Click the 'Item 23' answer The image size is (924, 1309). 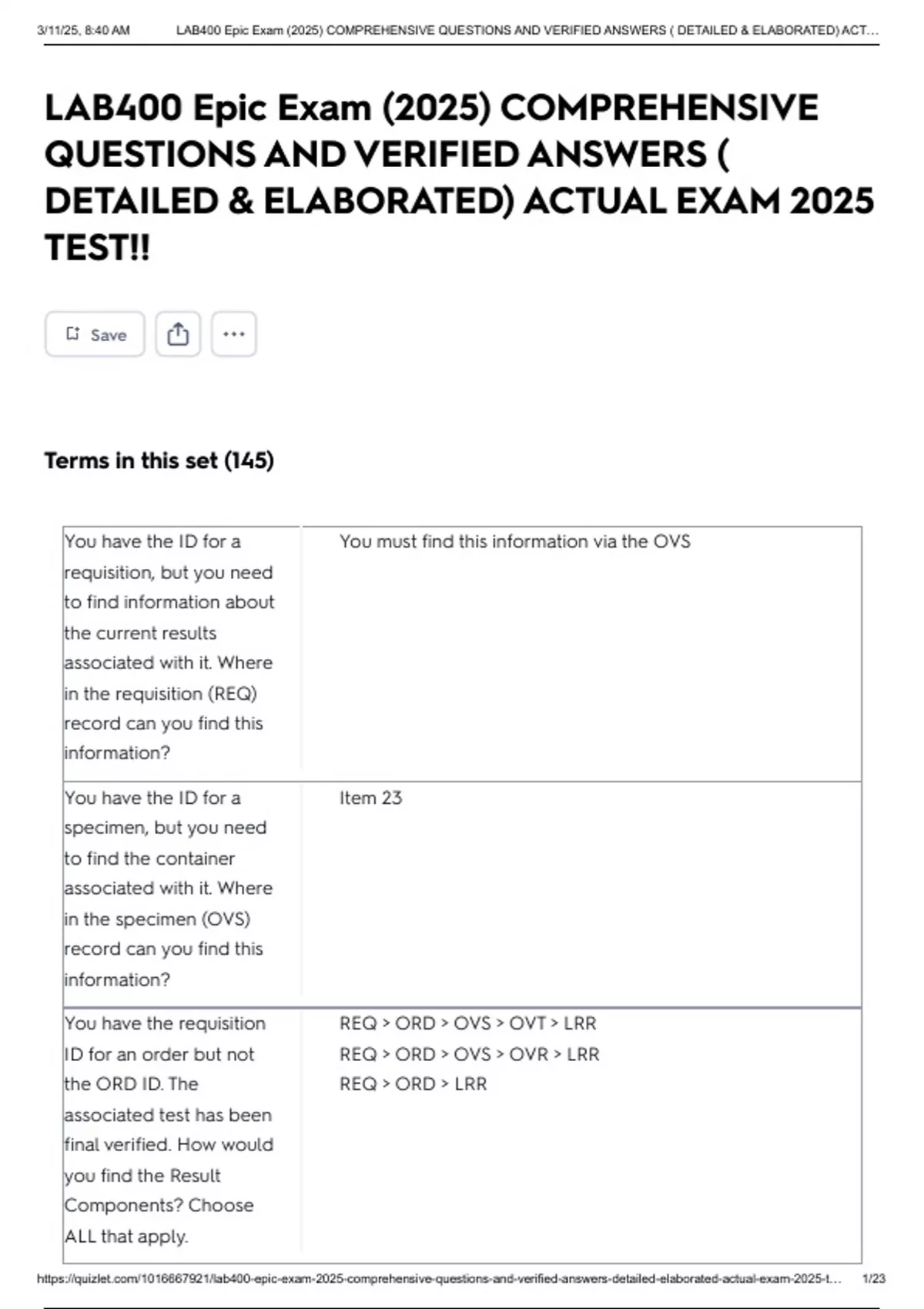point(370,798)
